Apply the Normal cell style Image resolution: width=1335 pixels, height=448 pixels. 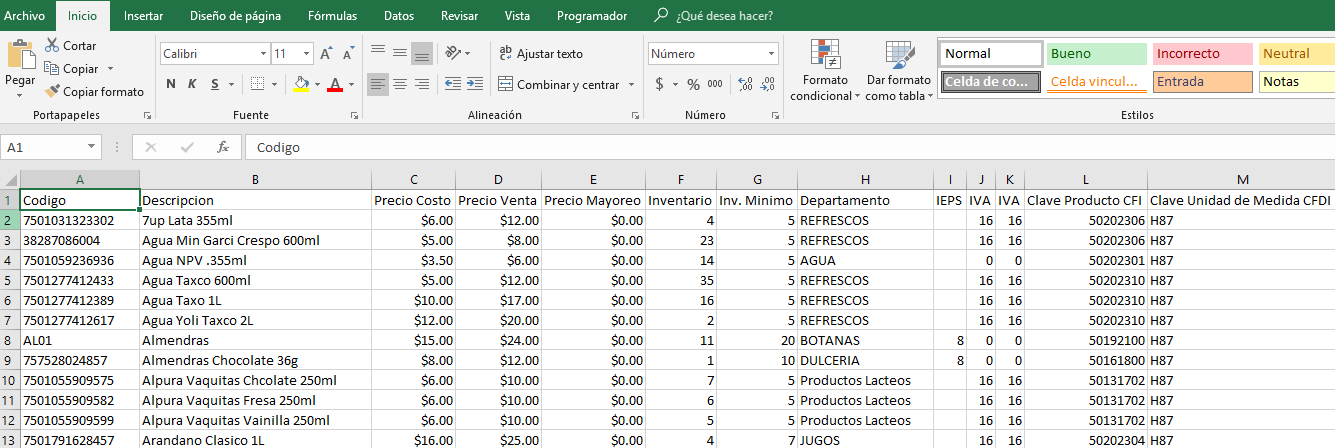991,54
